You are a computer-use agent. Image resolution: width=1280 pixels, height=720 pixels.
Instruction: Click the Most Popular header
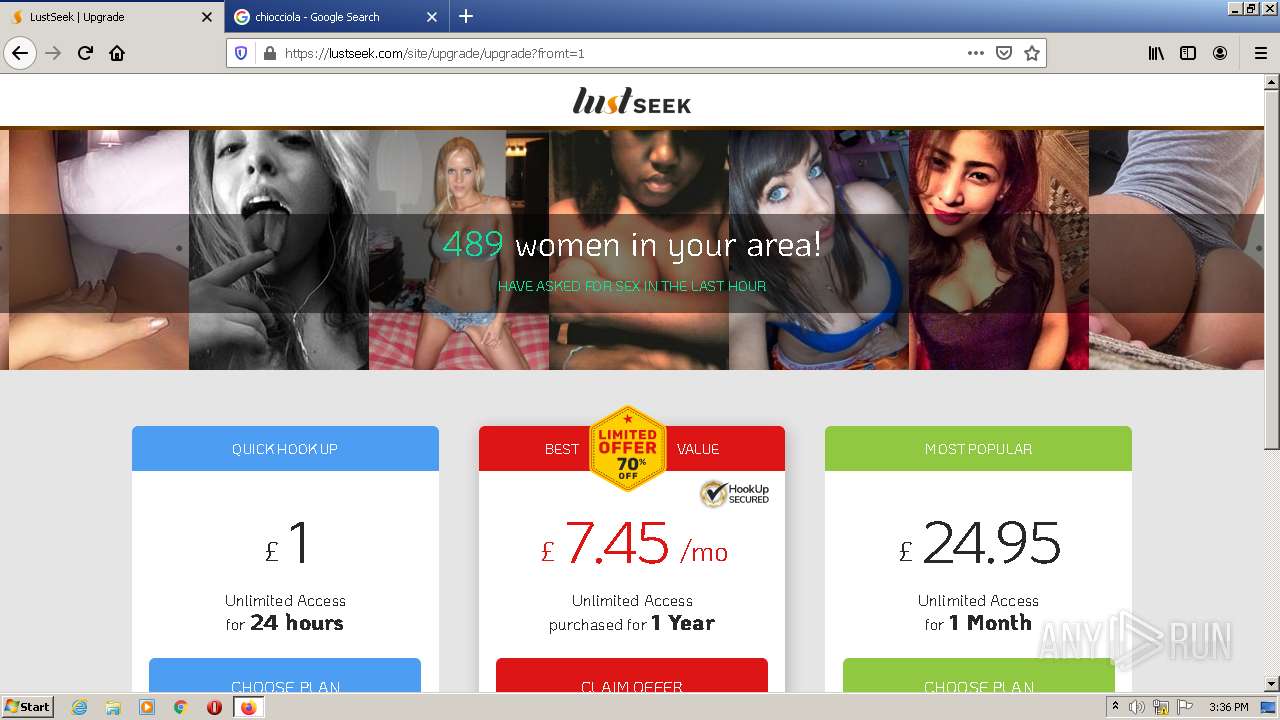(x=978, y=449)
